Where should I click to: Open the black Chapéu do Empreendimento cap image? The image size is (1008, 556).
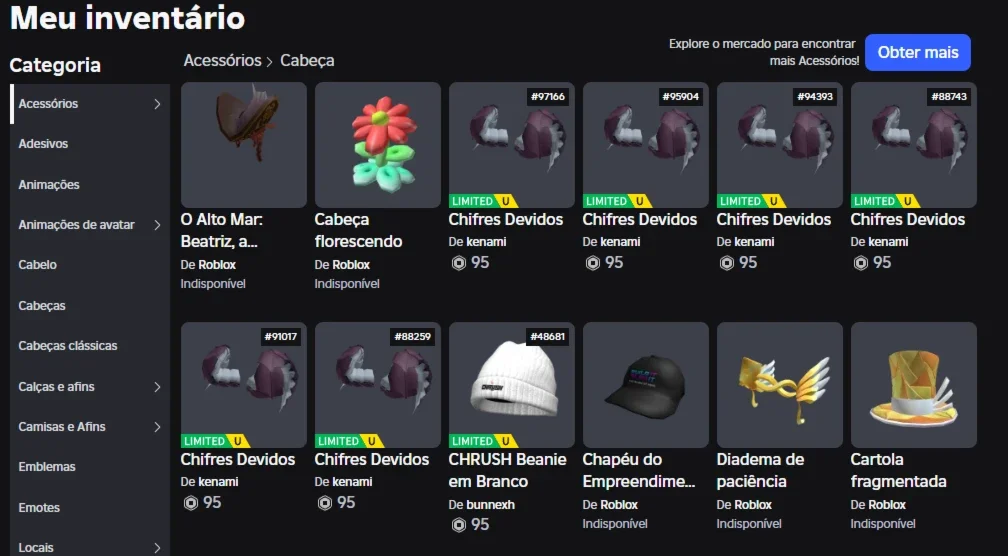click(x=645, y=384)
